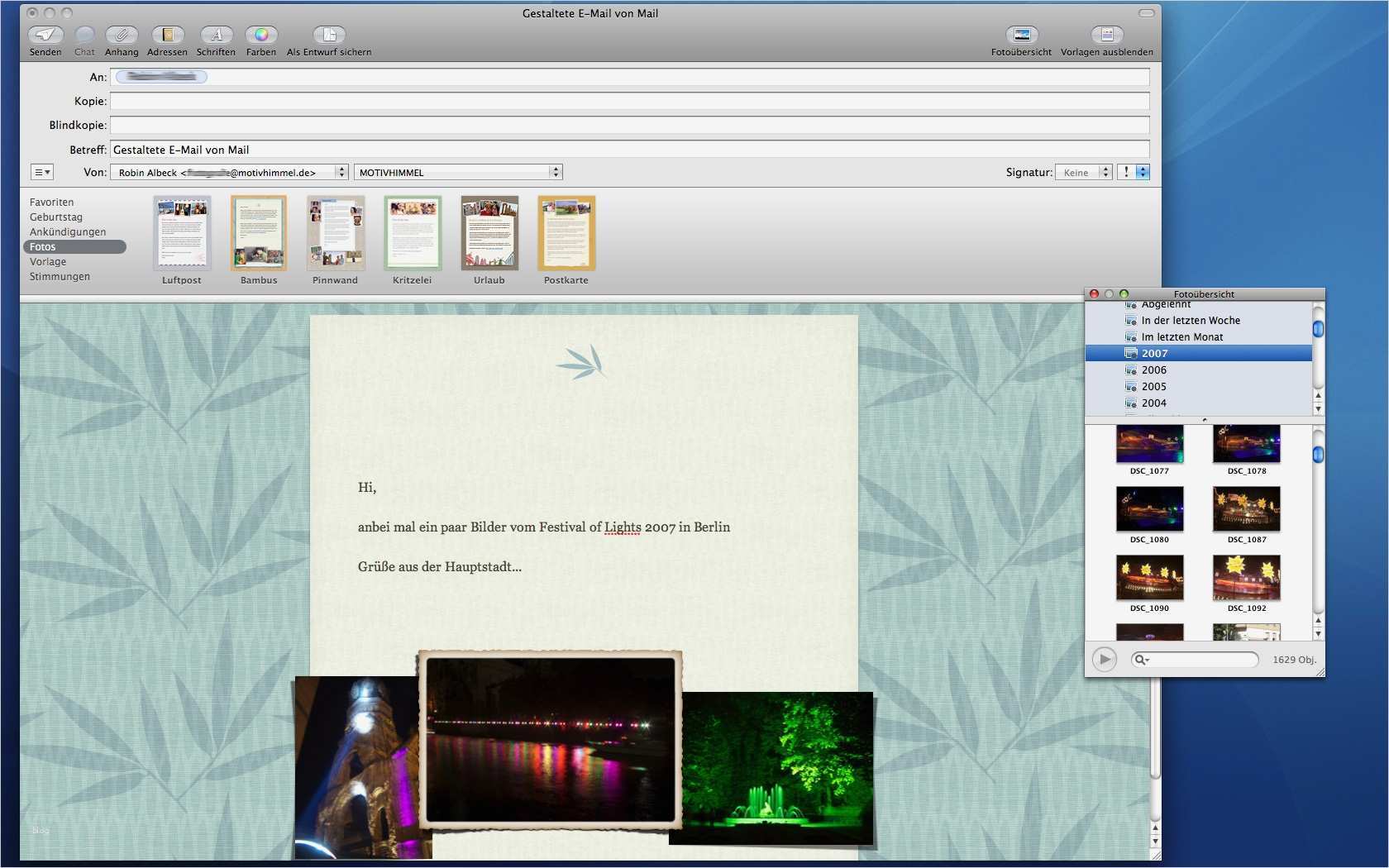This screenshot has width=1389, height=868.
Task: Choose the Urlaub stationery template
Action: pyautogui.click(x=489, y=234)
